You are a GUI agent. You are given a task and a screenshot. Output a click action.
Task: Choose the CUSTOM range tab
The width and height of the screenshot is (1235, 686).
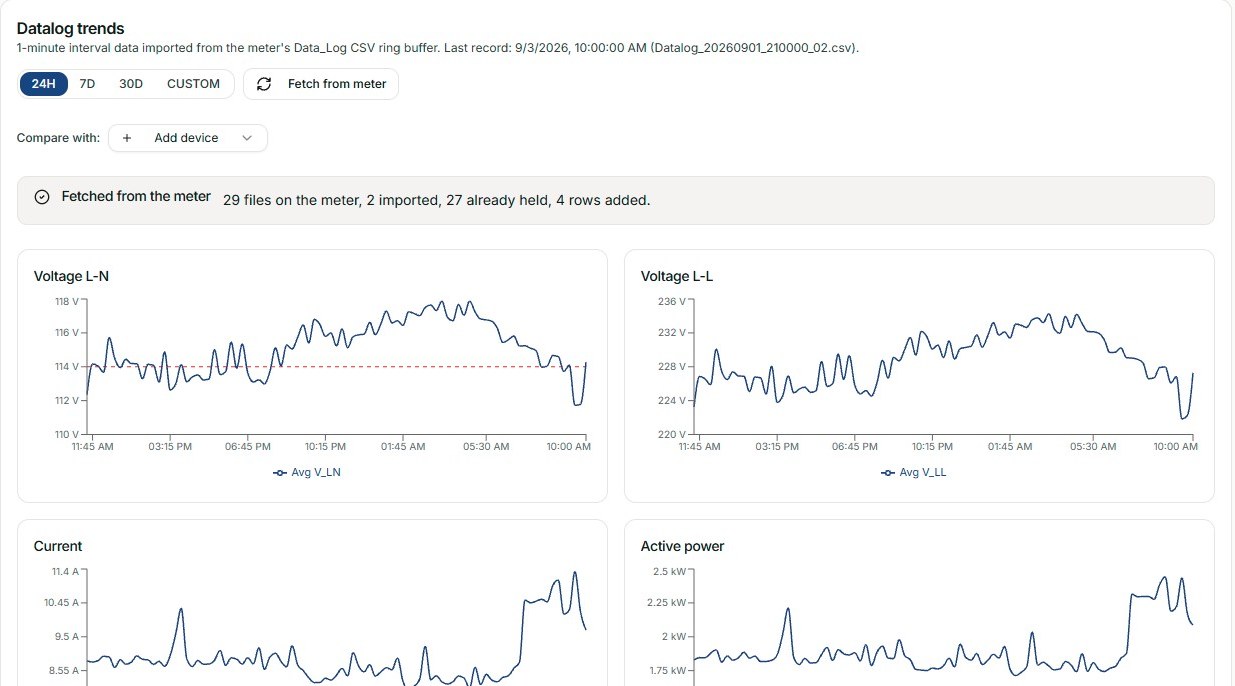[193, 84]
